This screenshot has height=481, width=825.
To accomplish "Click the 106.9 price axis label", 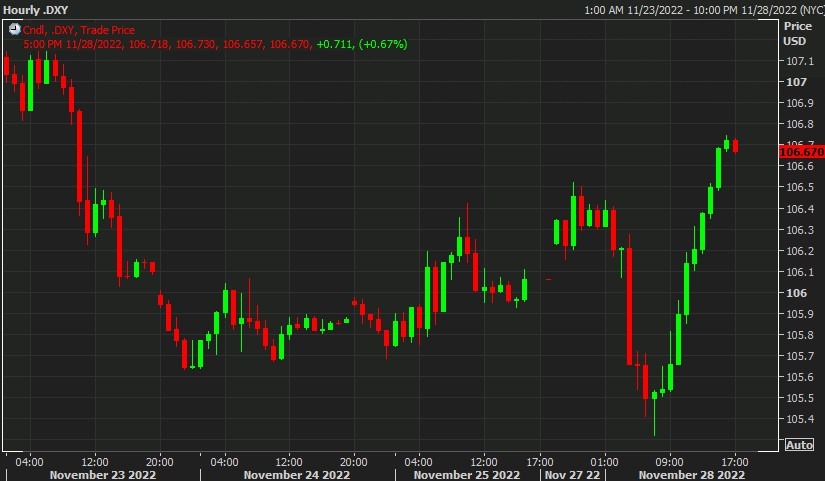I will [799, 103].
